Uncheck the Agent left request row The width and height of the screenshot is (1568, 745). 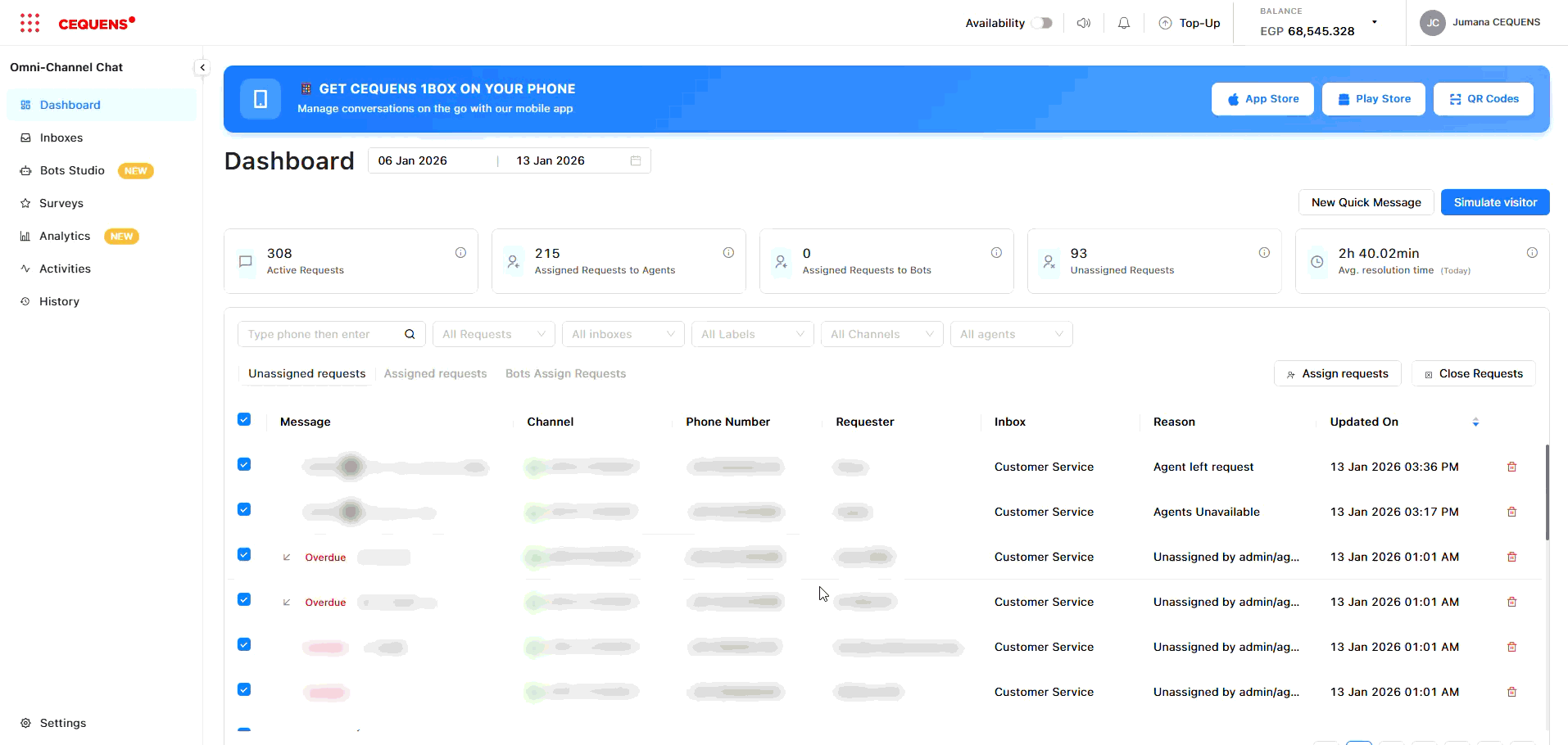click(244, 464)
